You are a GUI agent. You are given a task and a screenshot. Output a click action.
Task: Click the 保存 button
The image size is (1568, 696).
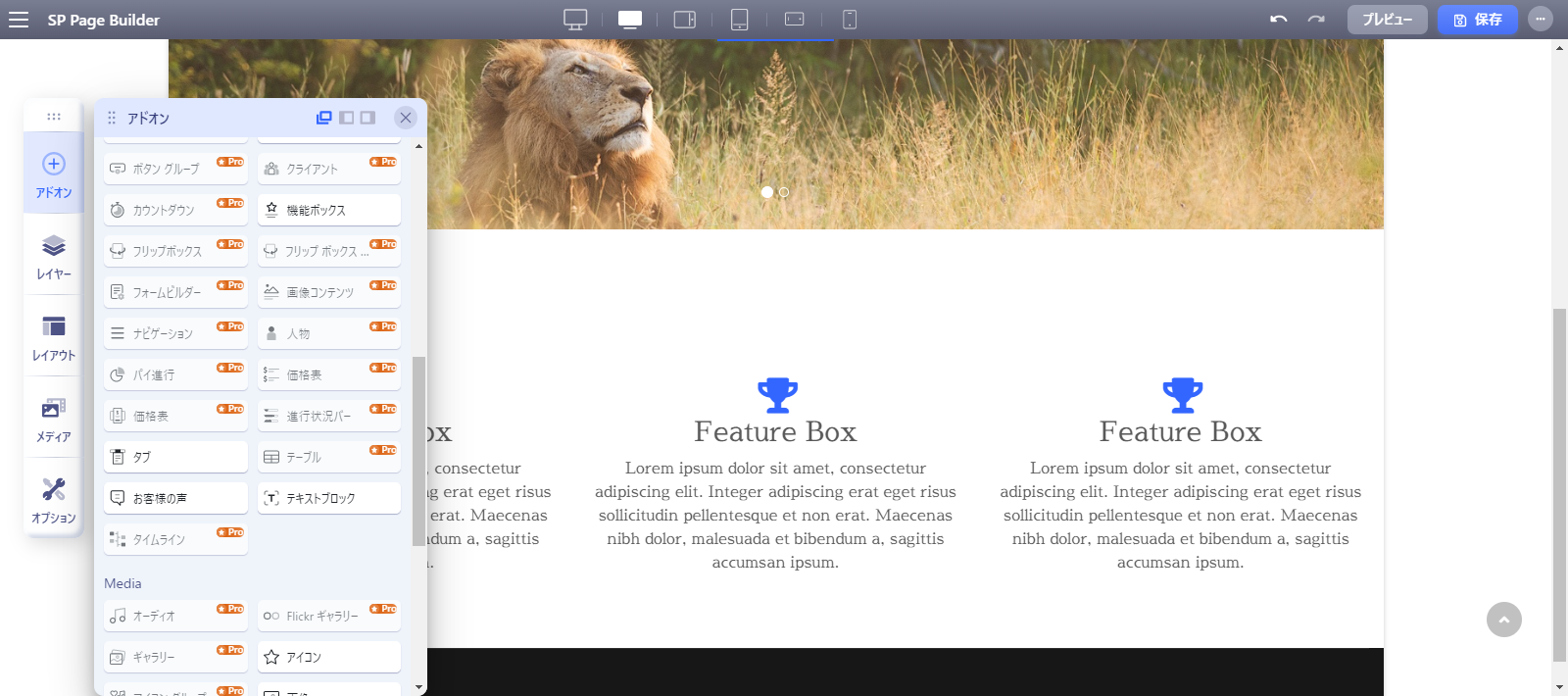pos(1477,20)
